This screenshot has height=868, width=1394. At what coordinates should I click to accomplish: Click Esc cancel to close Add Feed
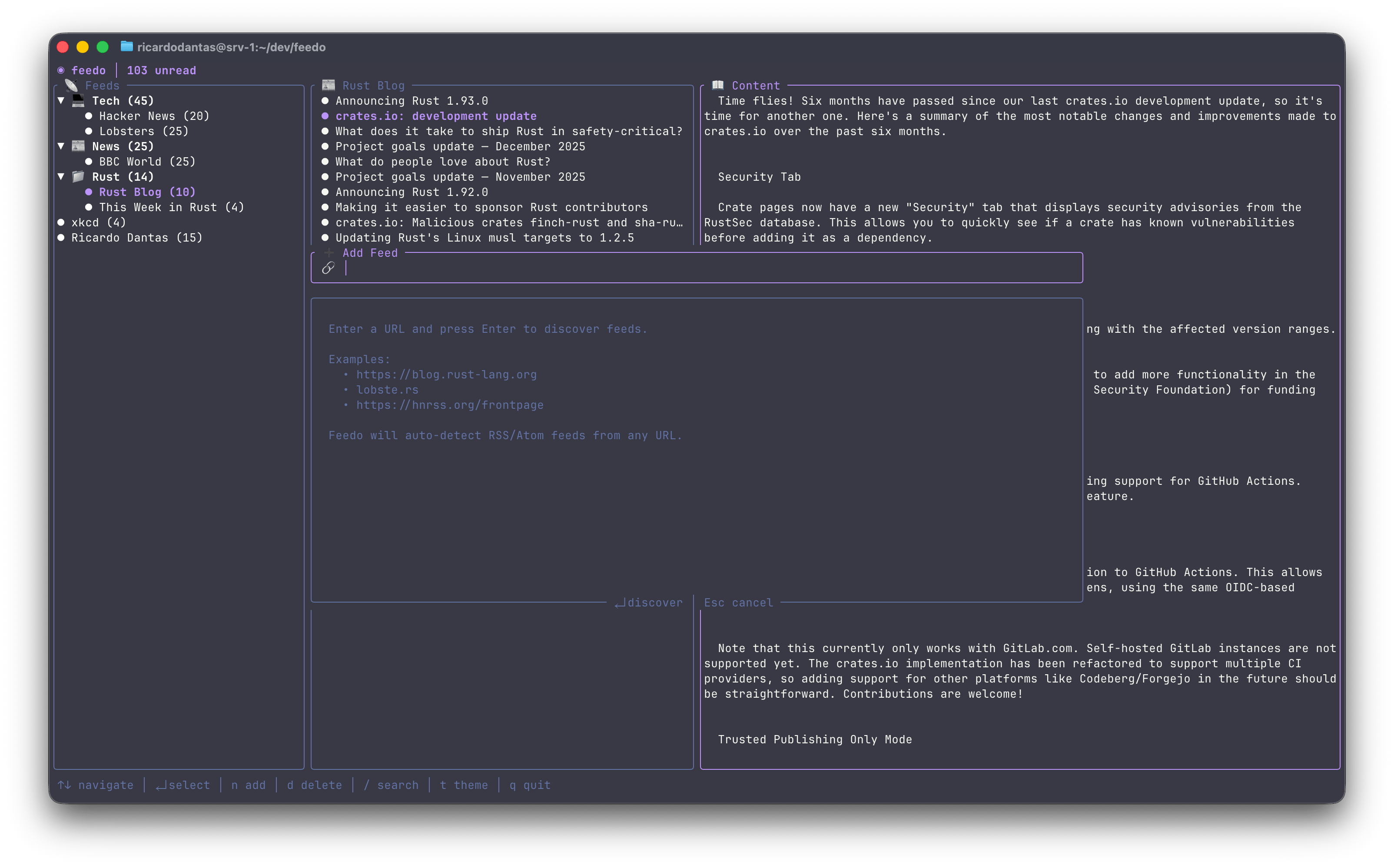click(x=738, y=603)
